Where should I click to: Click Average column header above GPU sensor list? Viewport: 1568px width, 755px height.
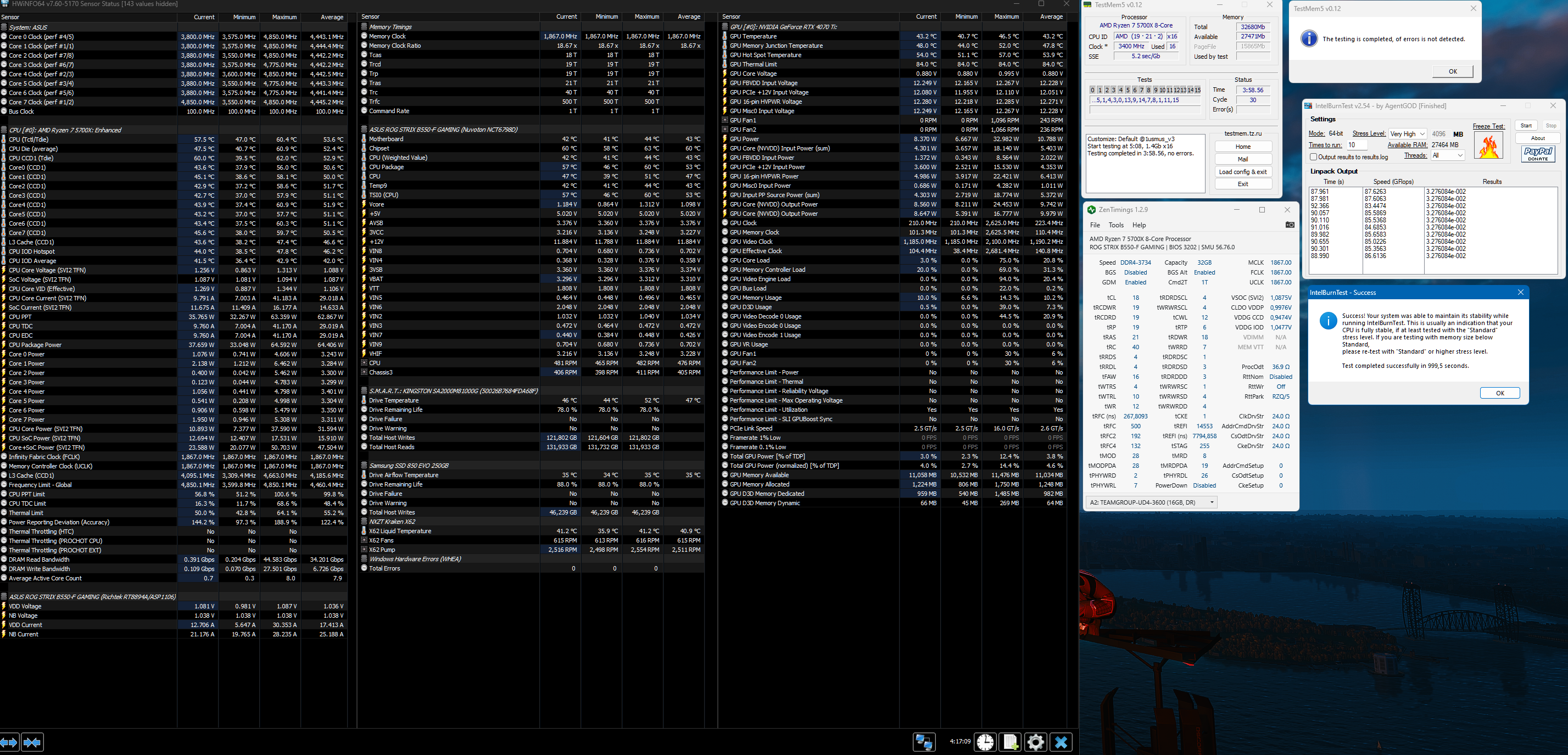click(1045, 17)
